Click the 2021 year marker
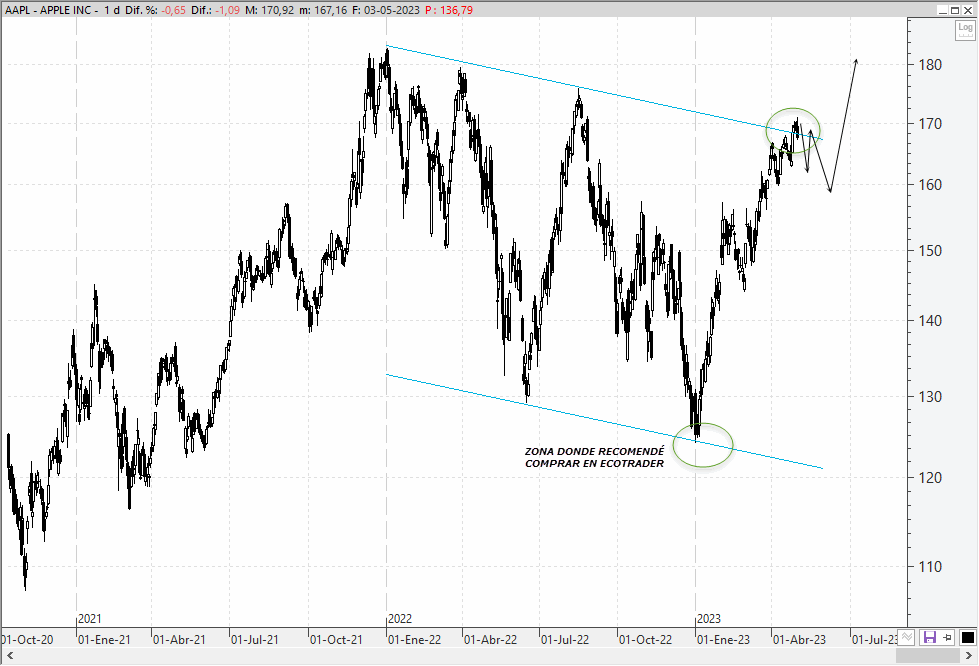This screenshot has height=666, width=979. 90,619
